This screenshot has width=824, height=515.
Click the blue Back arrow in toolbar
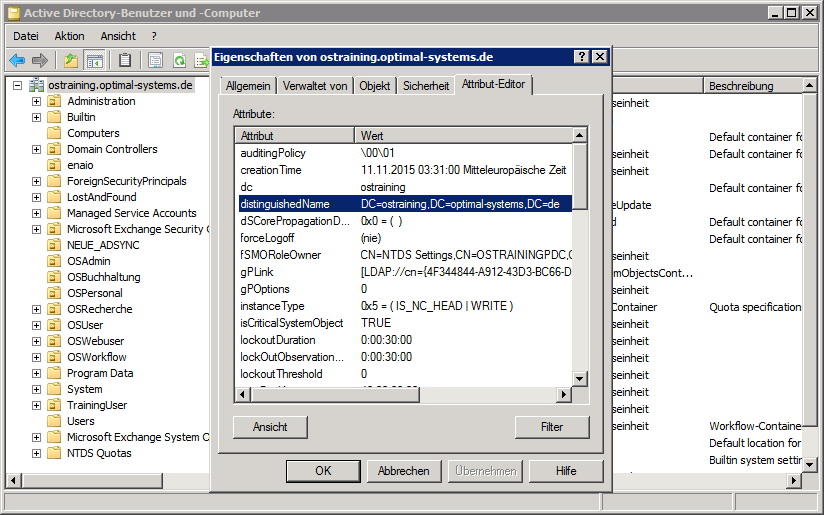click(x=17, y=60)
